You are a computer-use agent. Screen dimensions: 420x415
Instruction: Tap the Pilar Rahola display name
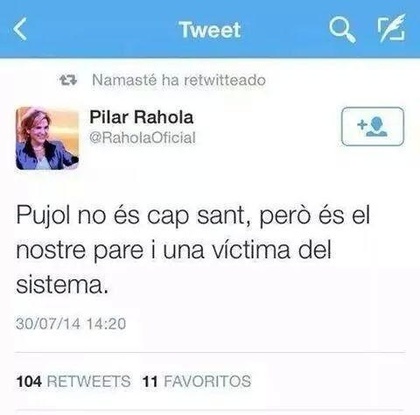click(x=141, y=117)
